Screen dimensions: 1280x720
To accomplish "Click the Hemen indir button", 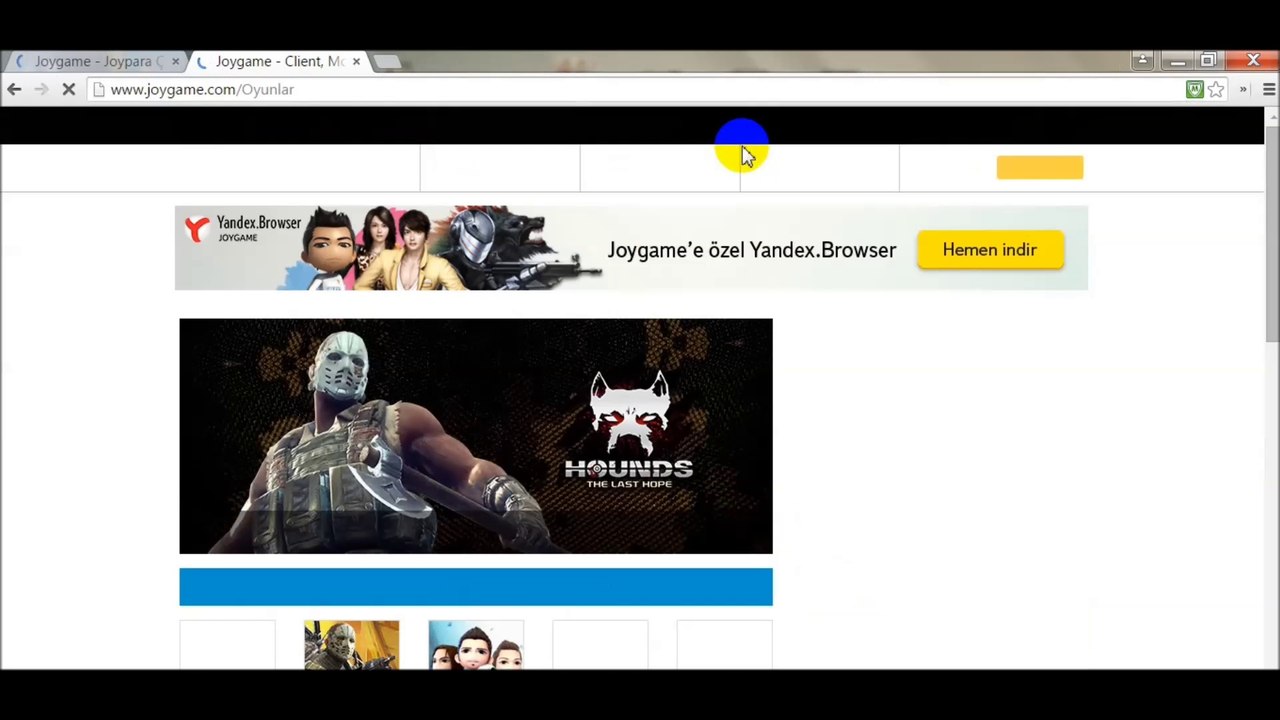I will 990,250.
